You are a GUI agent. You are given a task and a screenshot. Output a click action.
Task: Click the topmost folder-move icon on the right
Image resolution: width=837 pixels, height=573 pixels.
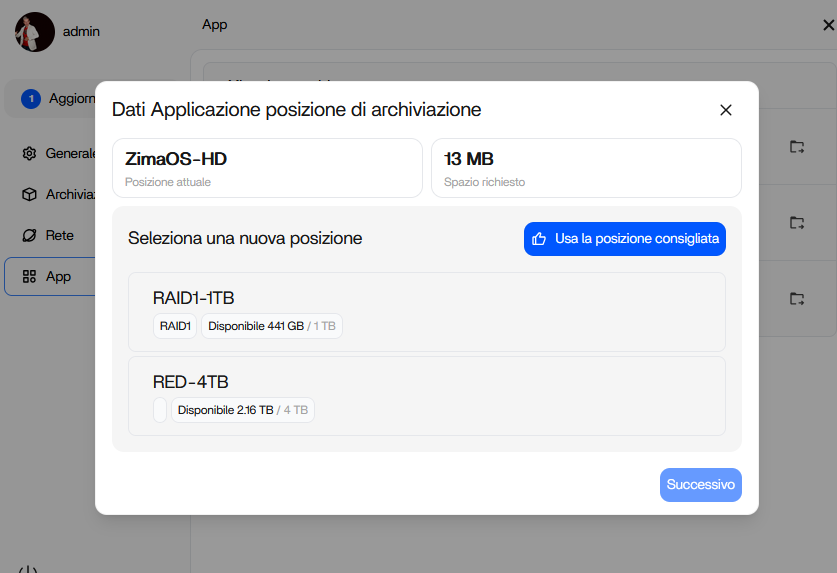tap(796, 147)
